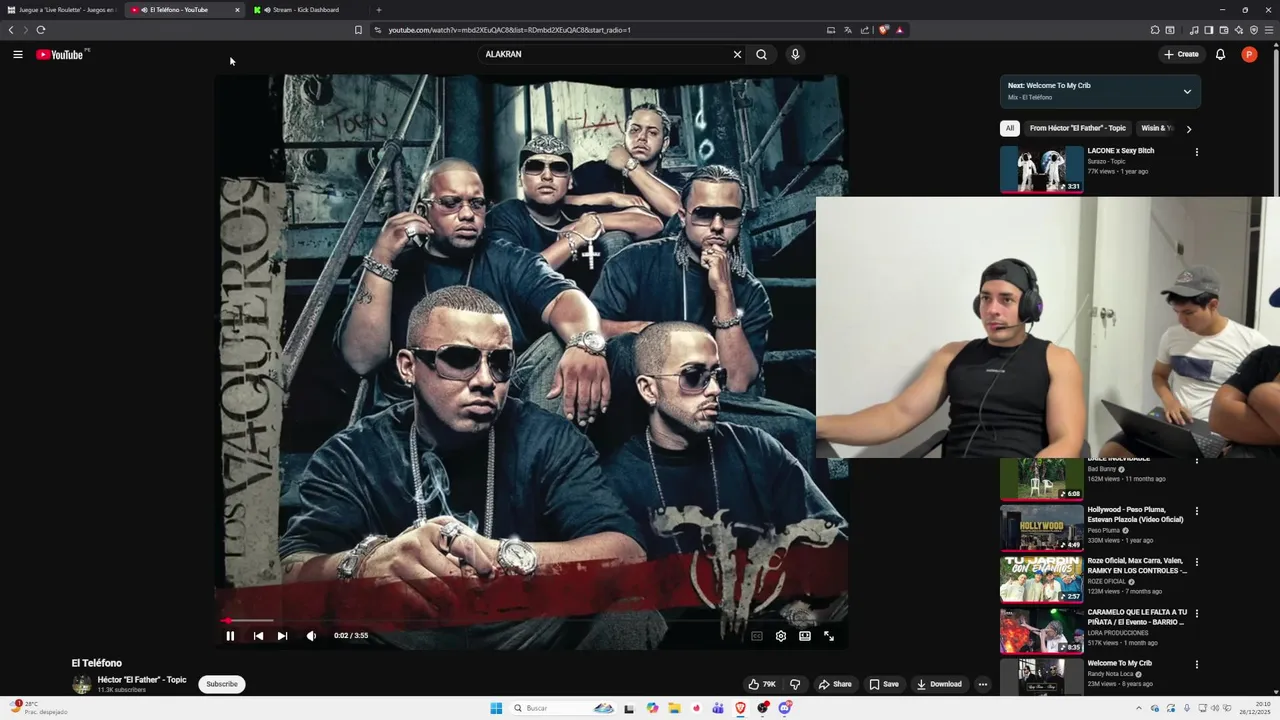Download the video
Screen dimensions: 1280x720
939,684
